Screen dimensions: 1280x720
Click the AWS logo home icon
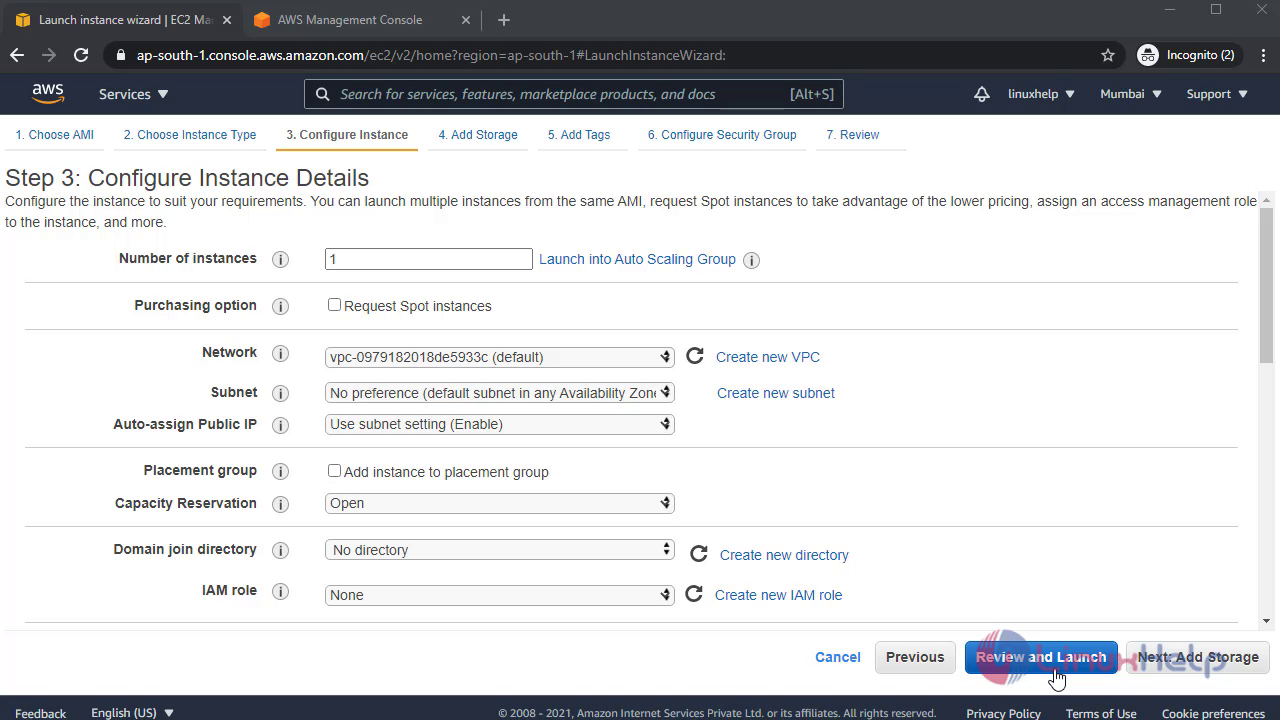pyautogui.click(x=48, y=94)
